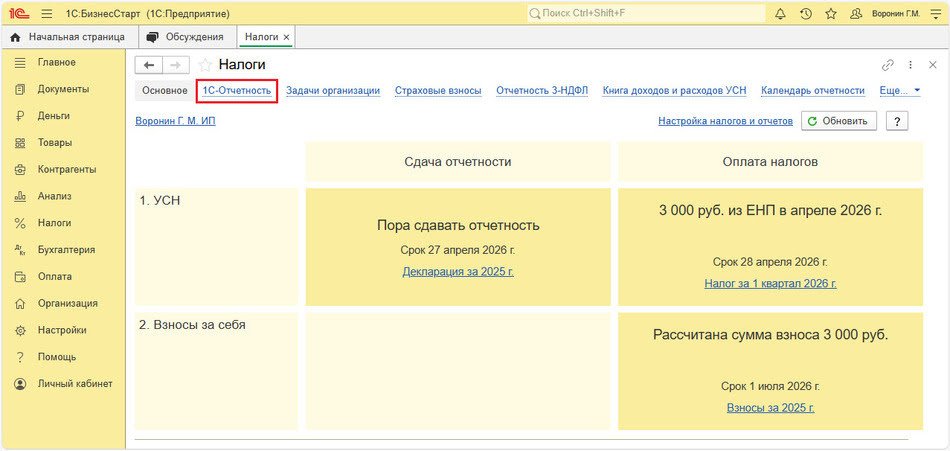Click the home icon on Начальная страница tab
Screen dimensions: 950x451
click(x=16, y=38)
